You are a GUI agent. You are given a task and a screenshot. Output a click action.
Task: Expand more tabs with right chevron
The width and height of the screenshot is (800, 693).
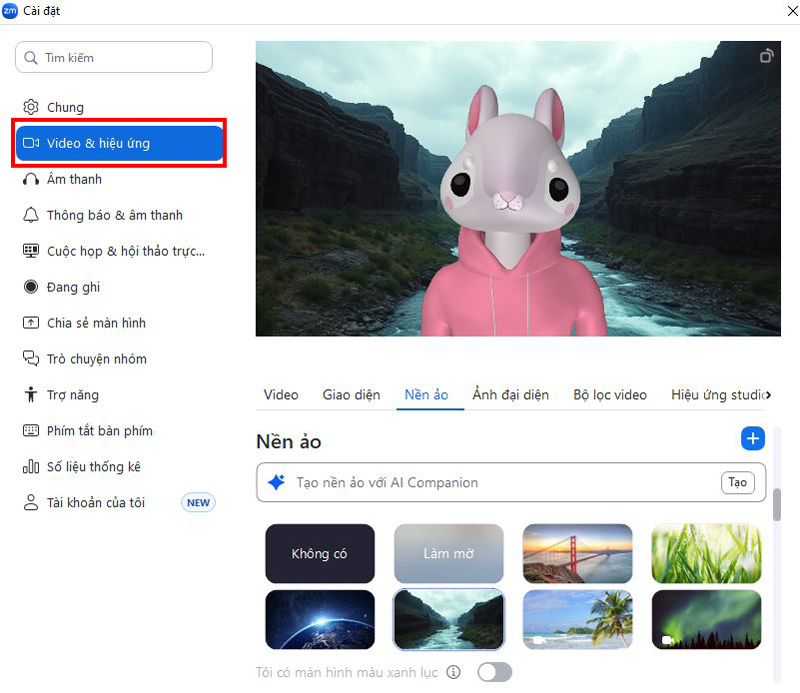tap(768, 395)
